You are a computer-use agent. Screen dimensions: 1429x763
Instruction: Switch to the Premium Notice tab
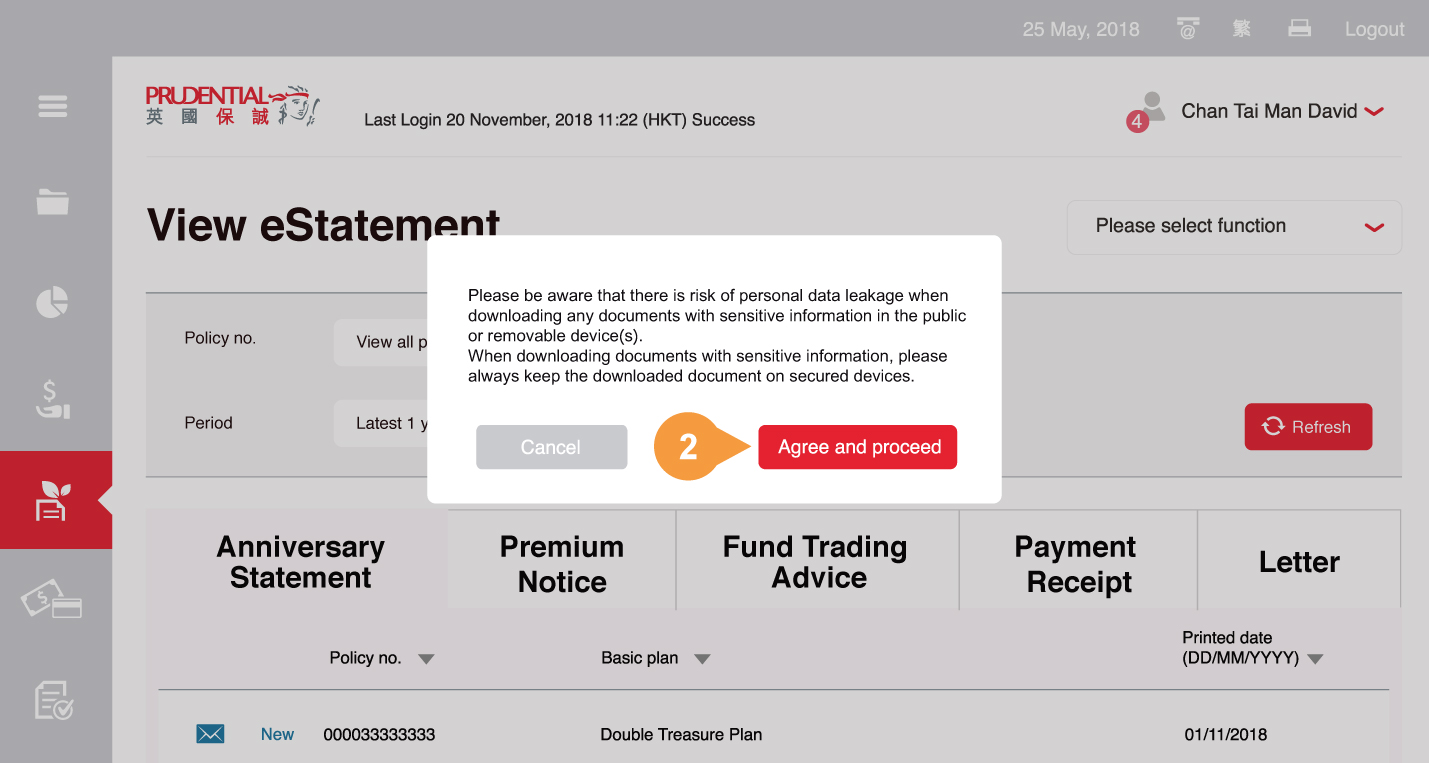coord(562,564)
